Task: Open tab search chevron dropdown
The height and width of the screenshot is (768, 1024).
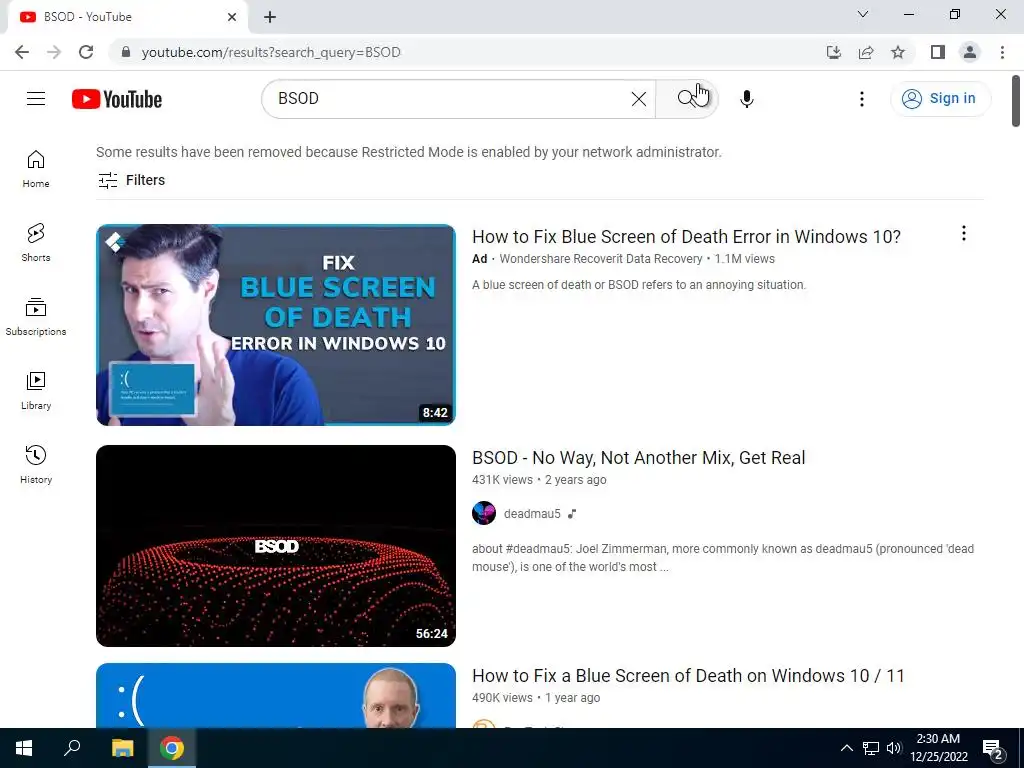Action: [863, 14]
